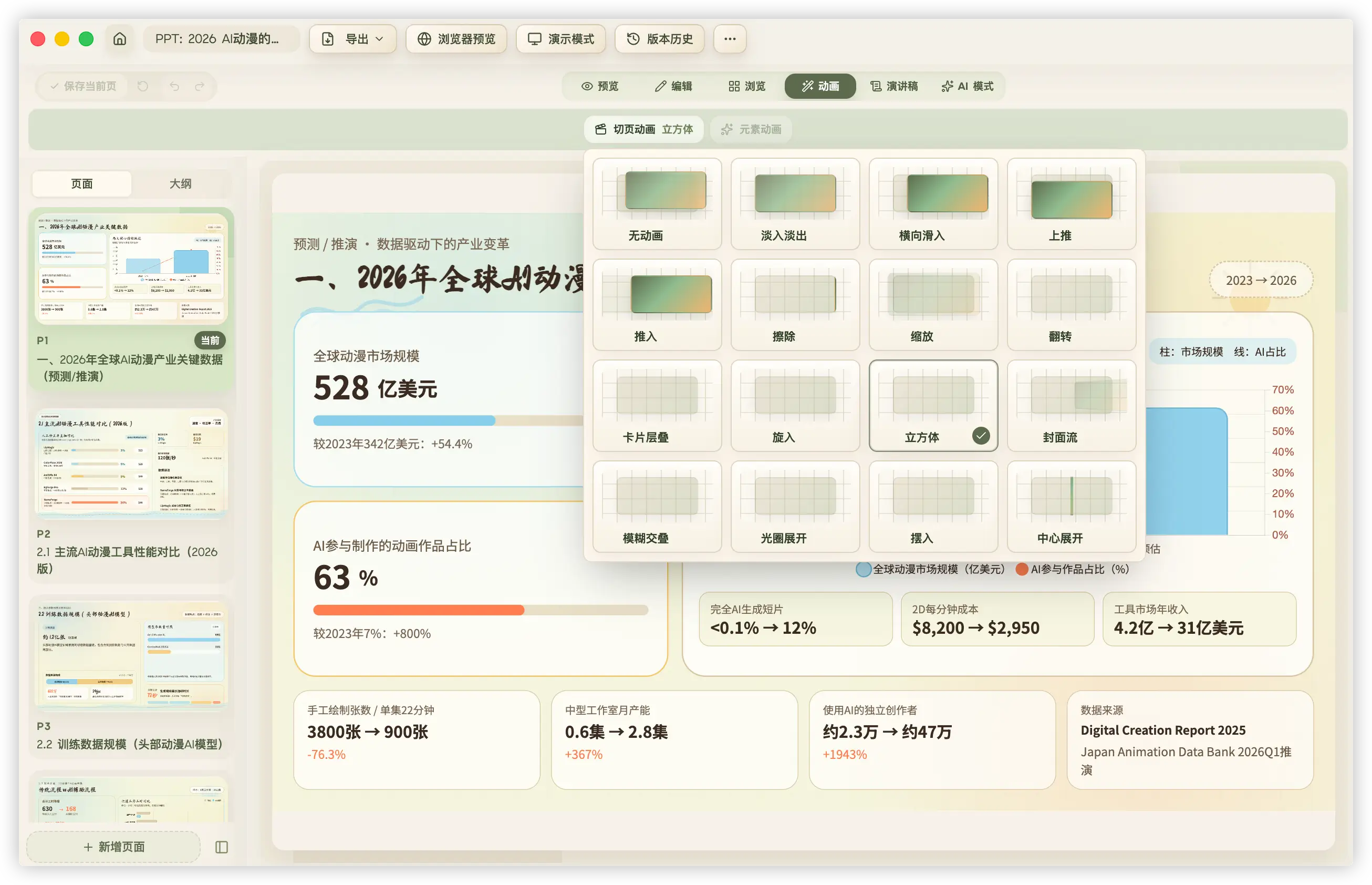Click the 柱:市场规模 线:AI占比 chart label
1372x885 pixels.
tap(1222, 352)
